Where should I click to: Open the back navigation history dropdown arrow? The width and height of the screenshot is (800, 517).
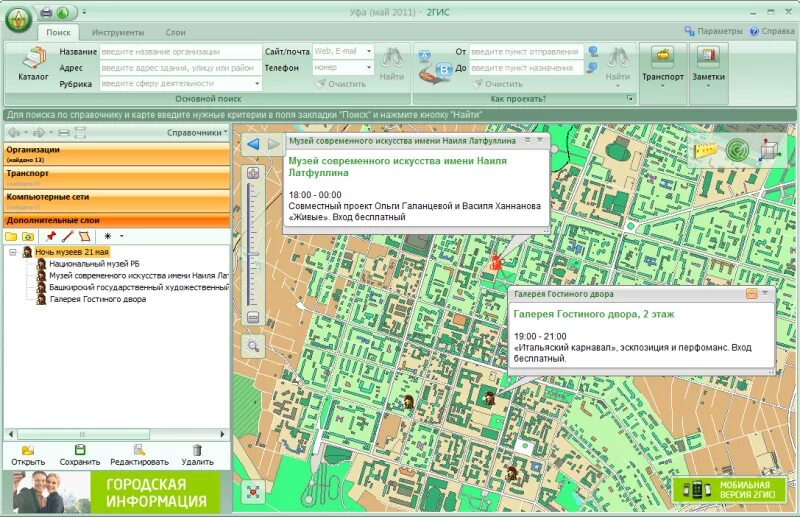pos(26,133)
